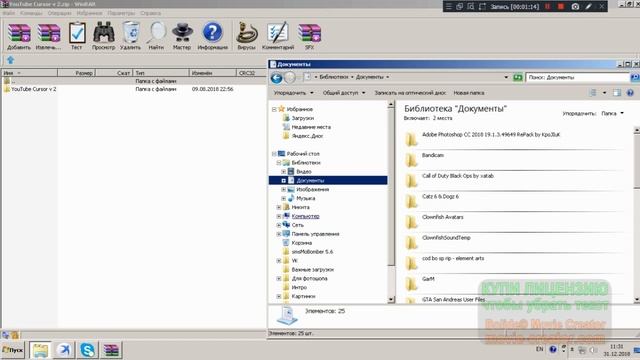Open Explorer help question mark icon

[x=630, y=93]
